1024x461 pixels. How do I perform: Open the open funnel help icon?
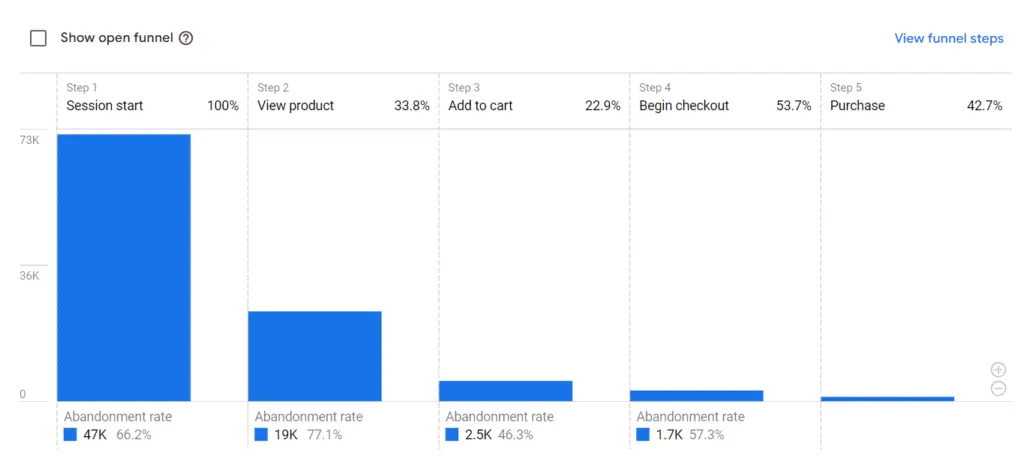click(x=185, y=39)
